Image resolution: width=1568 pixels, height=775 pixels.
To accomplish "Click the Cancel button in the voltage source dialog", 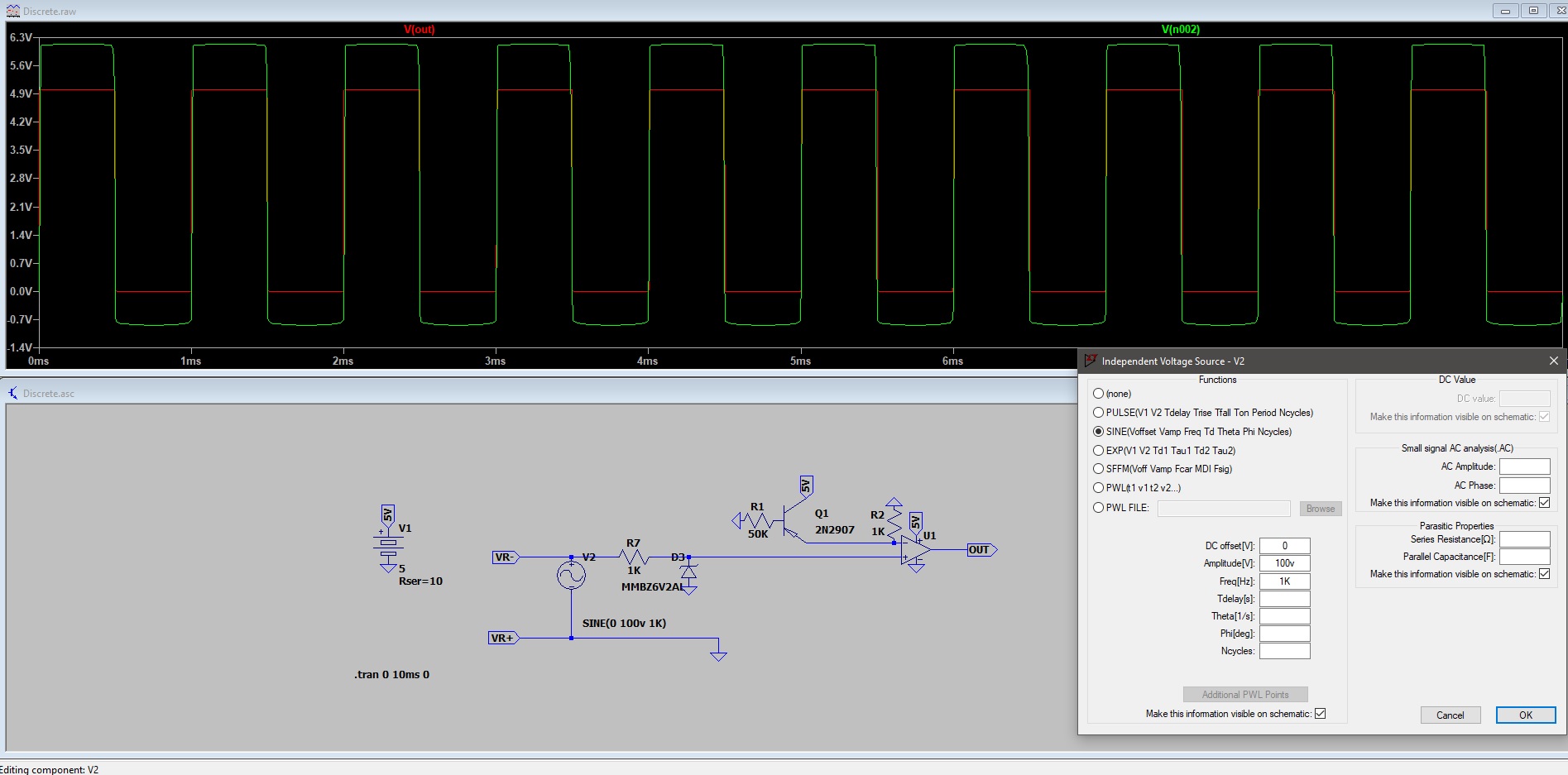I will click(x=1450, y=715).
